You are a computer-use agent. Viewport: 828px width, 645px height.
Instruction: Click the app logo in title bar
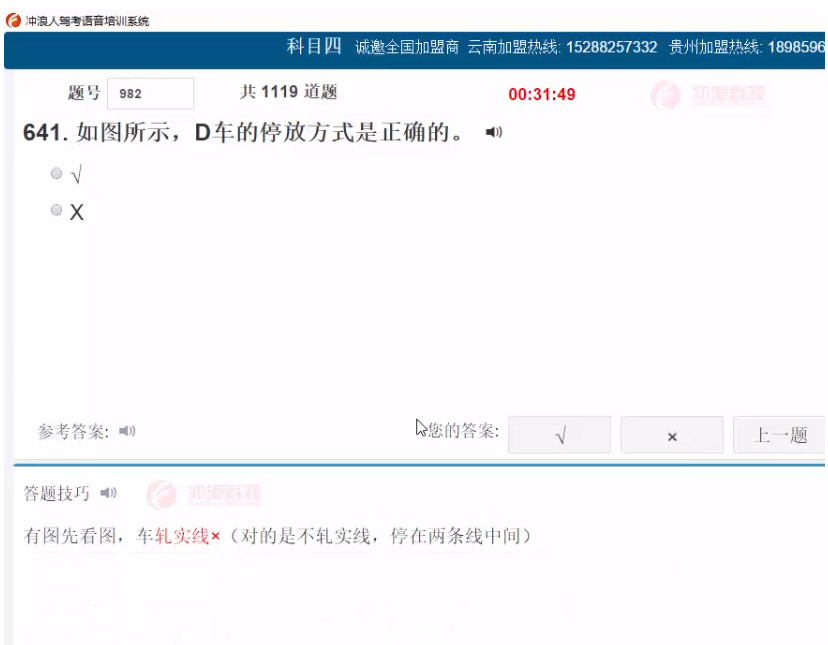click(x=13, y=20)
